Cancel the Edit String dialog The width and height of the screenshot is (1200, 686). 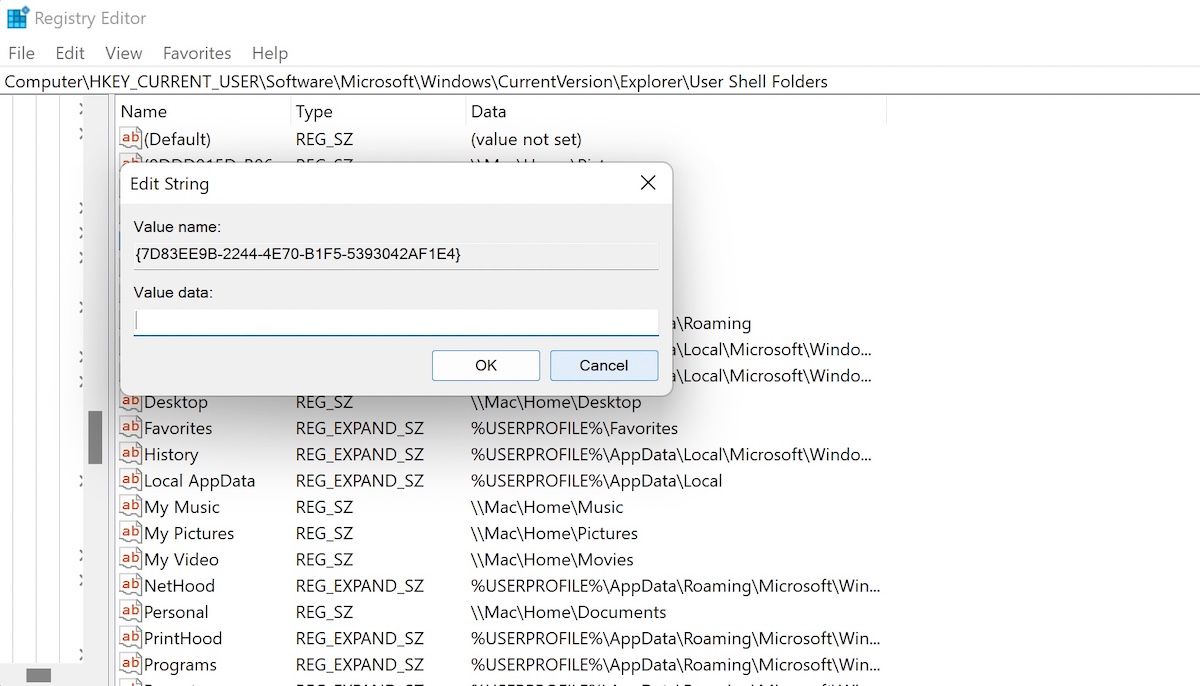(x=604, y=365)
